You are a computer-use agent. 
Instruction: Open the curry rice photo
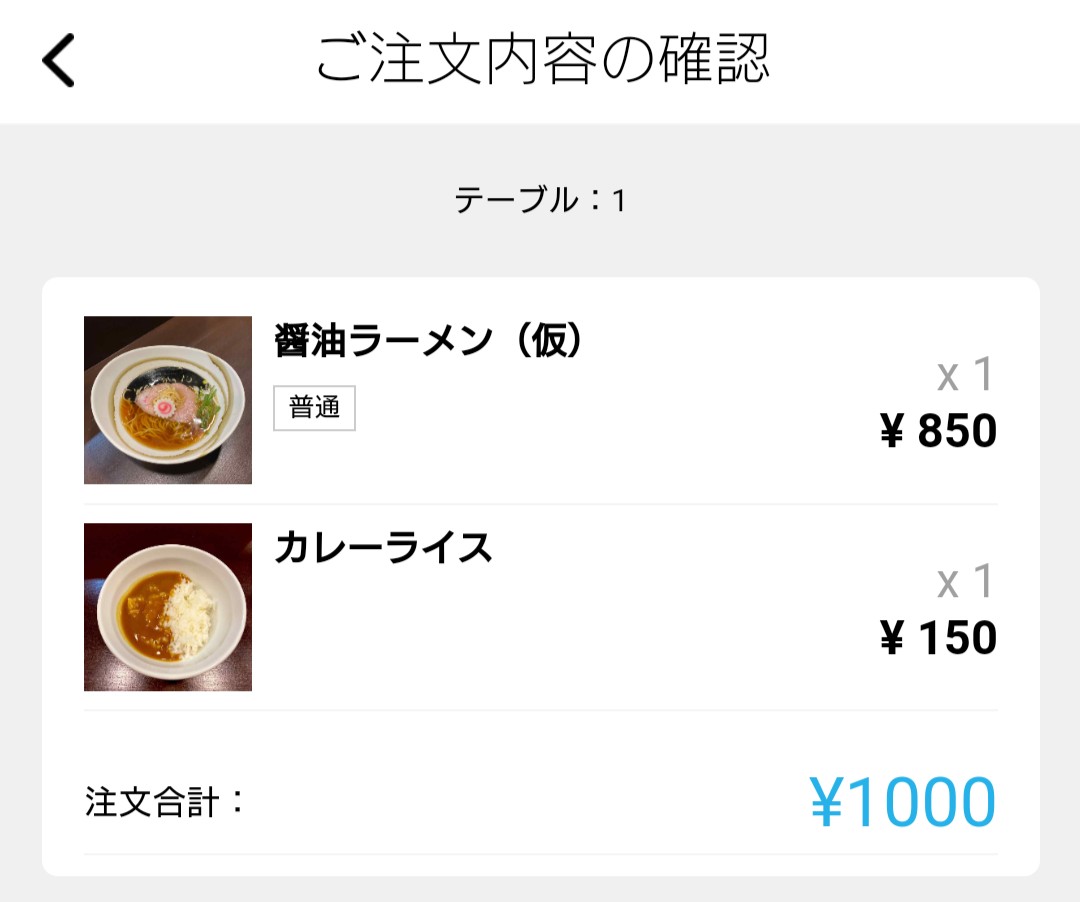[168, 607]
